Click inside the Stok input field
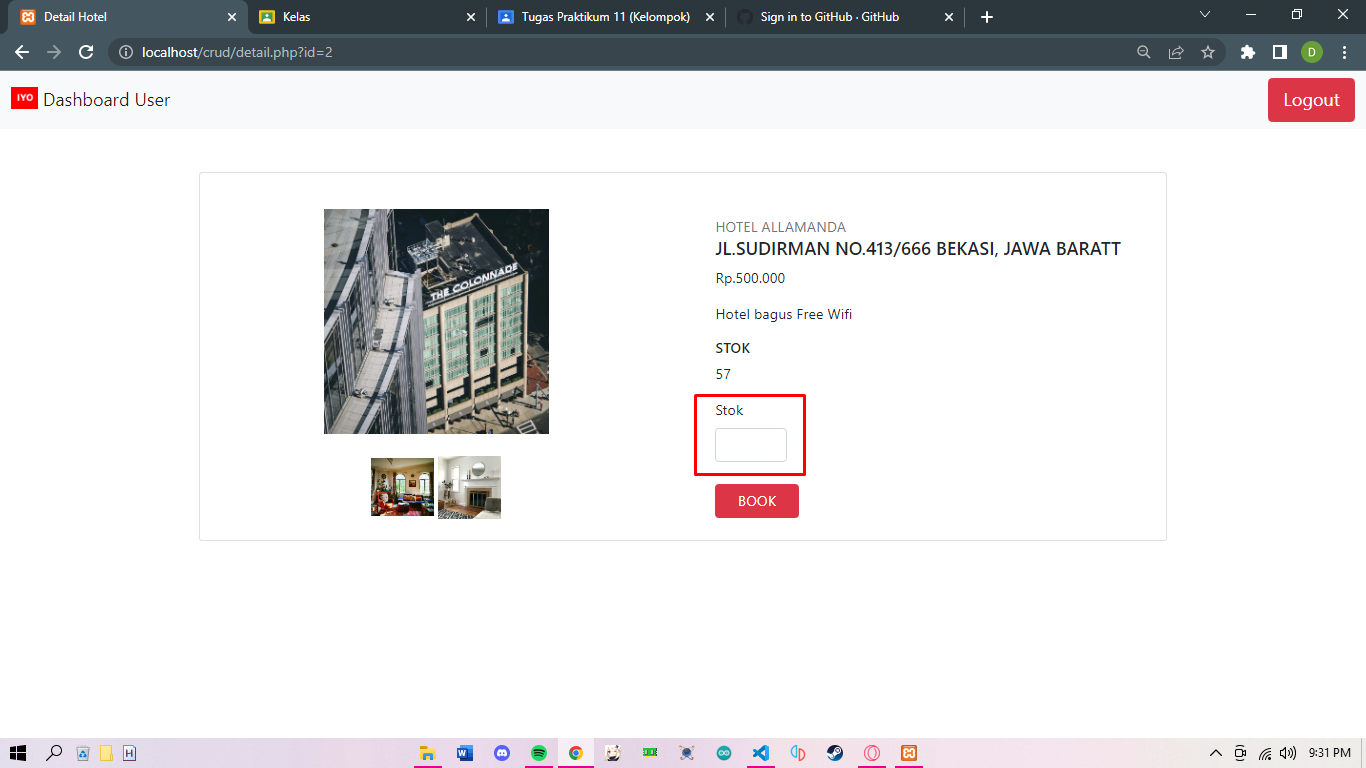 click(x=750, y=445)
